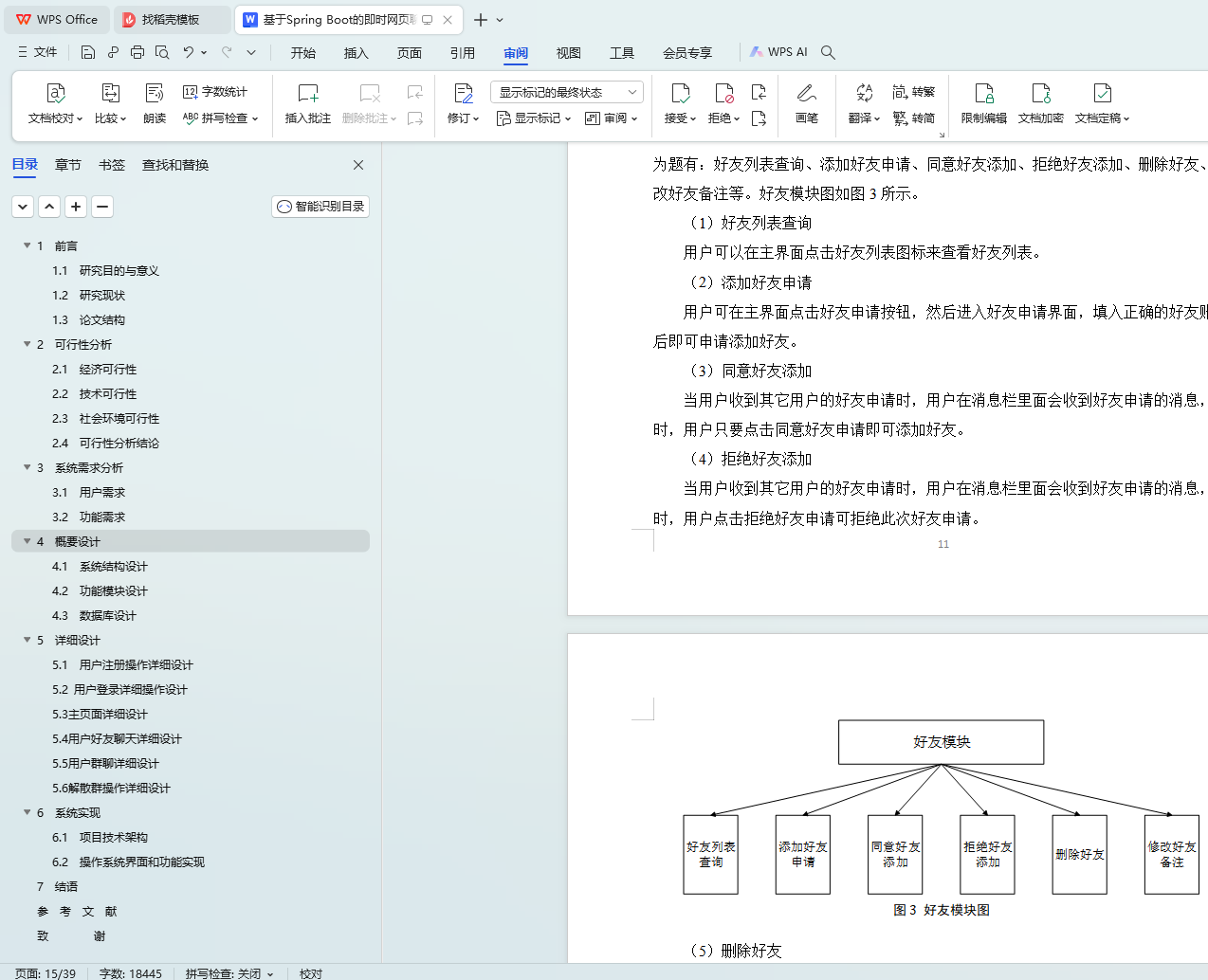Open the 审阅 pane dropdown in ribbon
The image size is (1208, 980).
(612, 118)
